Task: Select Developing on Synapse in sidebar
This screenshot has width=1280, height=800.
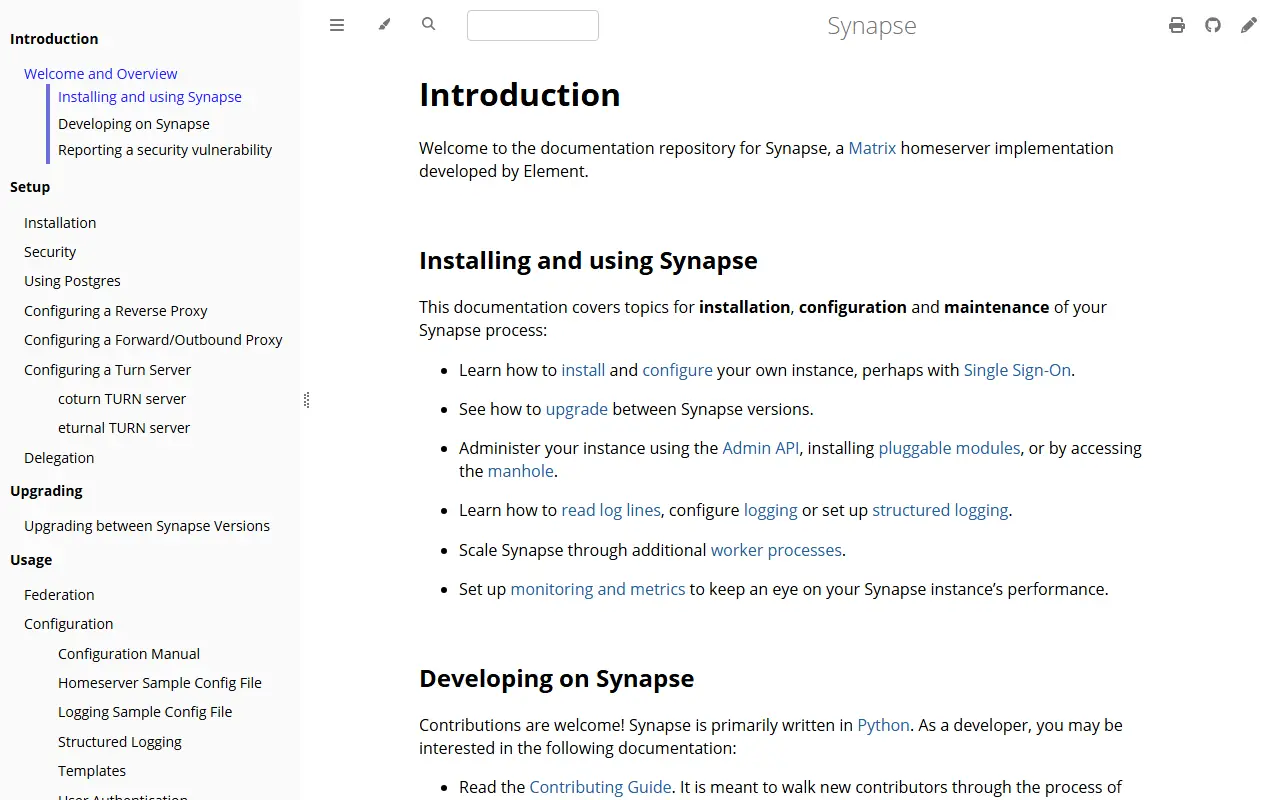Action: [134, 124]
